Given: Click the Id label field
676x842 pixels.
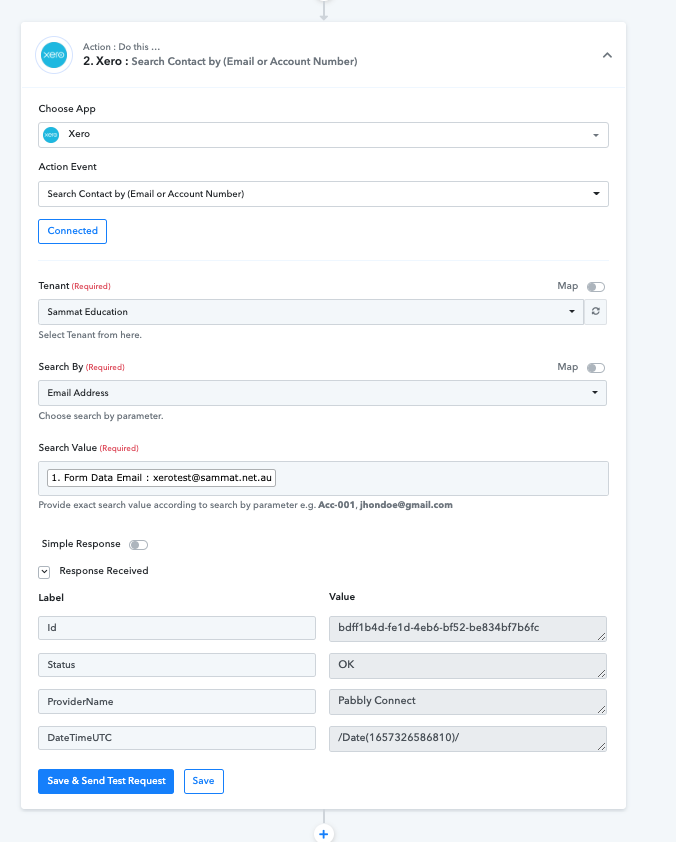Looking at the screenshot, I should [x=177, y=628].
